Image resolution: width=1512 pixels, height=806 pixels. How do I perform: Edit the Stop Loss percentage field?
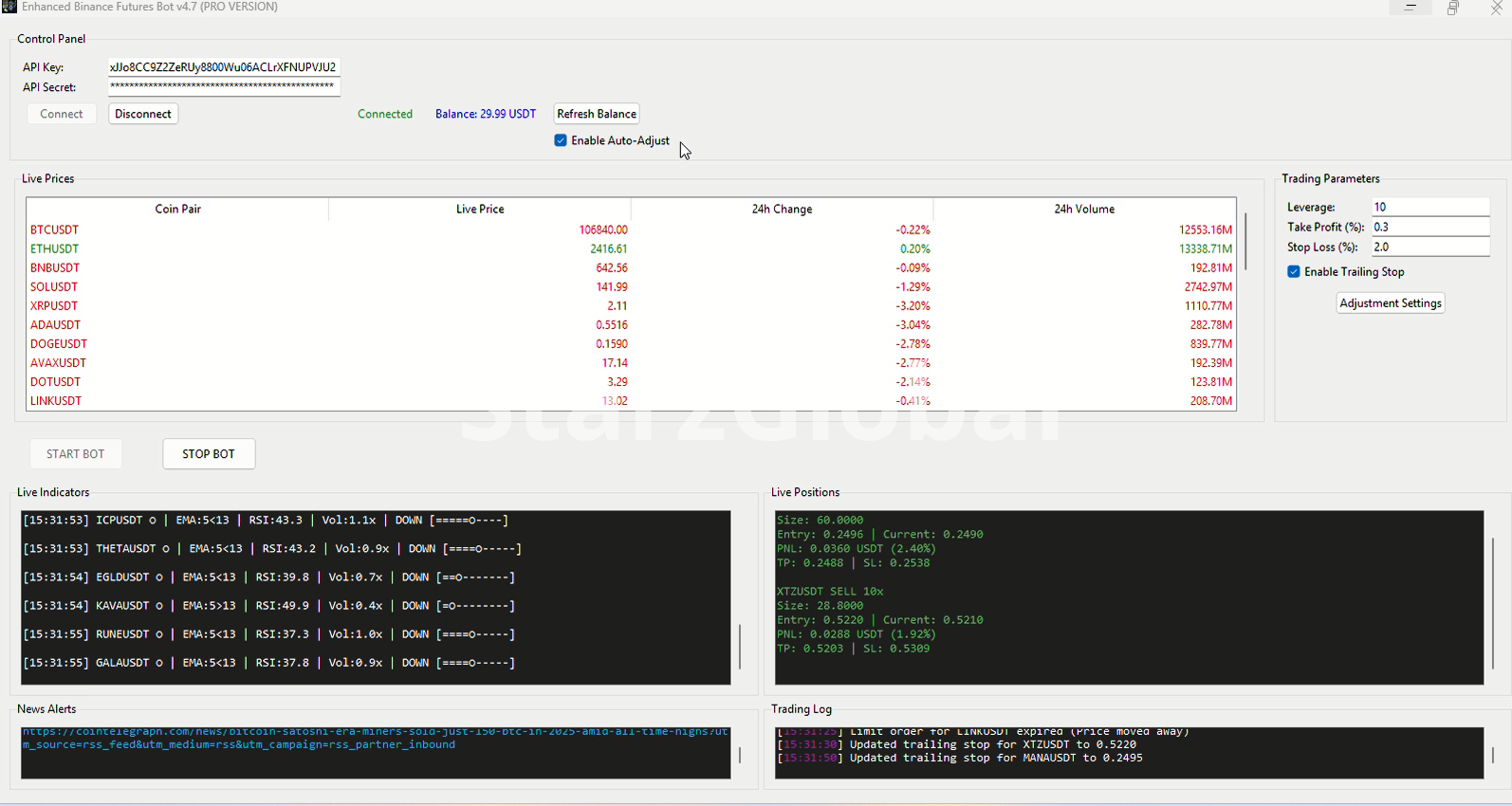click(x=1430, y=247)
